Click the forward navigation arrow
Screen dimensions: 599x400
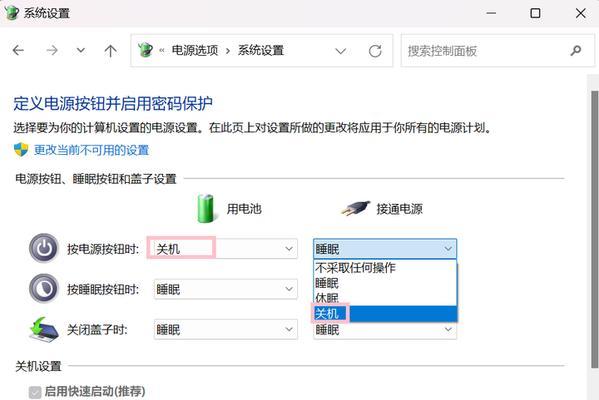point(52,50)
